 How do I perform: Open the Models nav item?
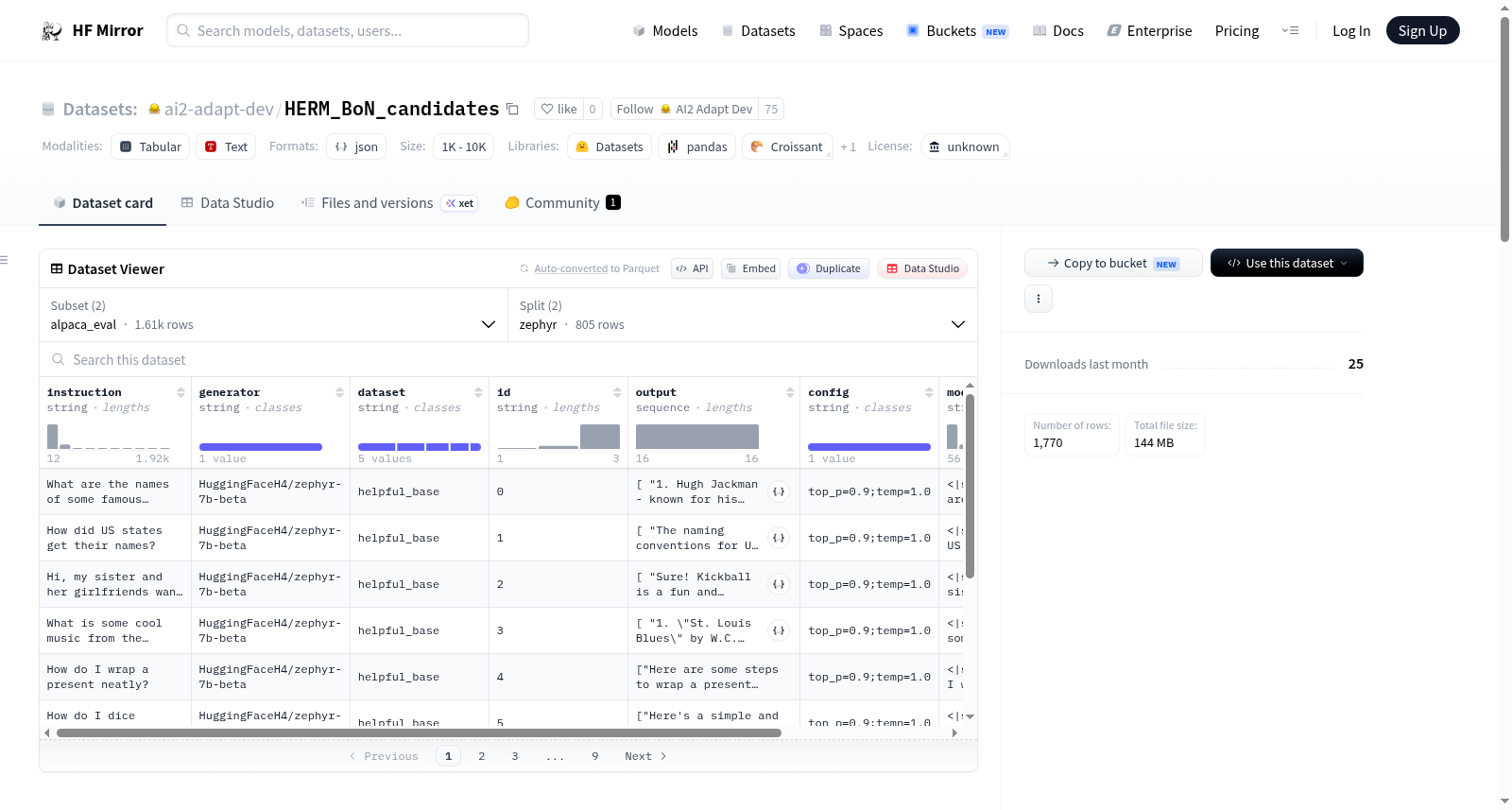pos(665,31)
